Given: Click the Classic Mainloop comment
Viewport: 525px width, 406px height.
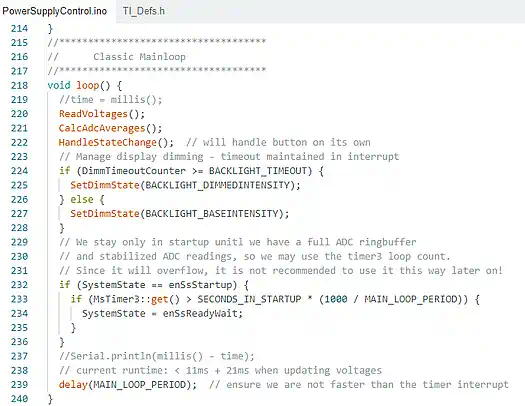Looking at the screenshot, I should point(139,57).
